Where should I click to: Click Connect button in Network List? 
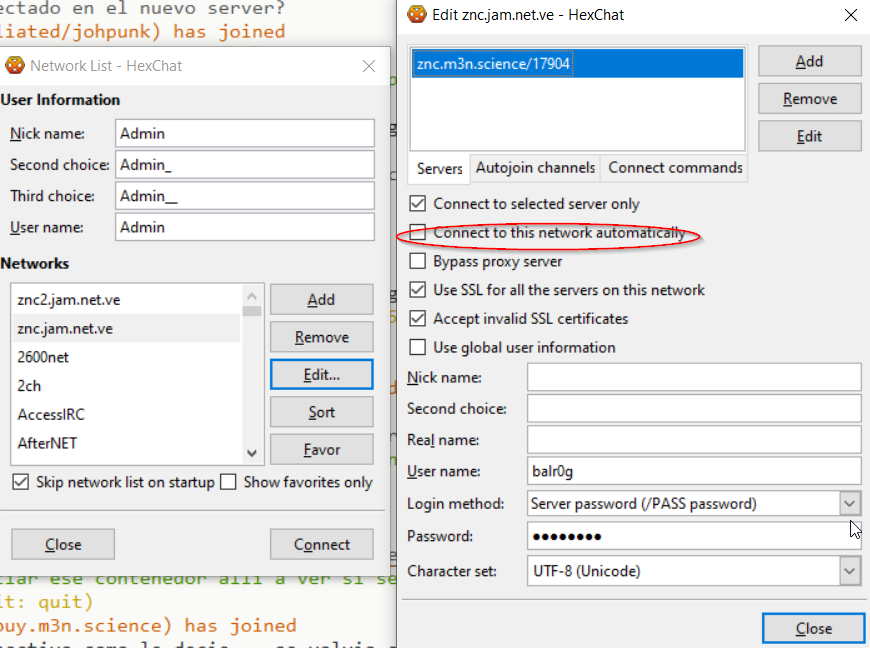(x=321, y=544)
